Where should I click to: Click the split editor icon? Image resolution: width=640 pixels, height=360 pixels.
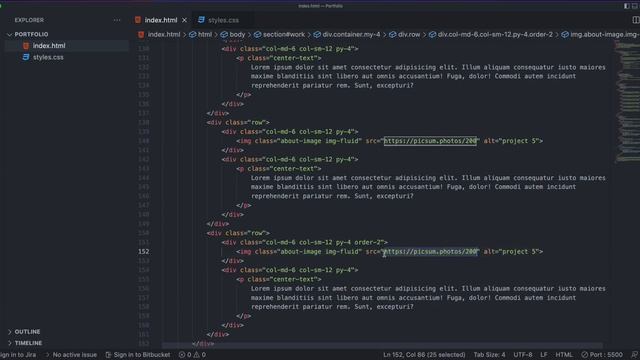pos(636,20)
